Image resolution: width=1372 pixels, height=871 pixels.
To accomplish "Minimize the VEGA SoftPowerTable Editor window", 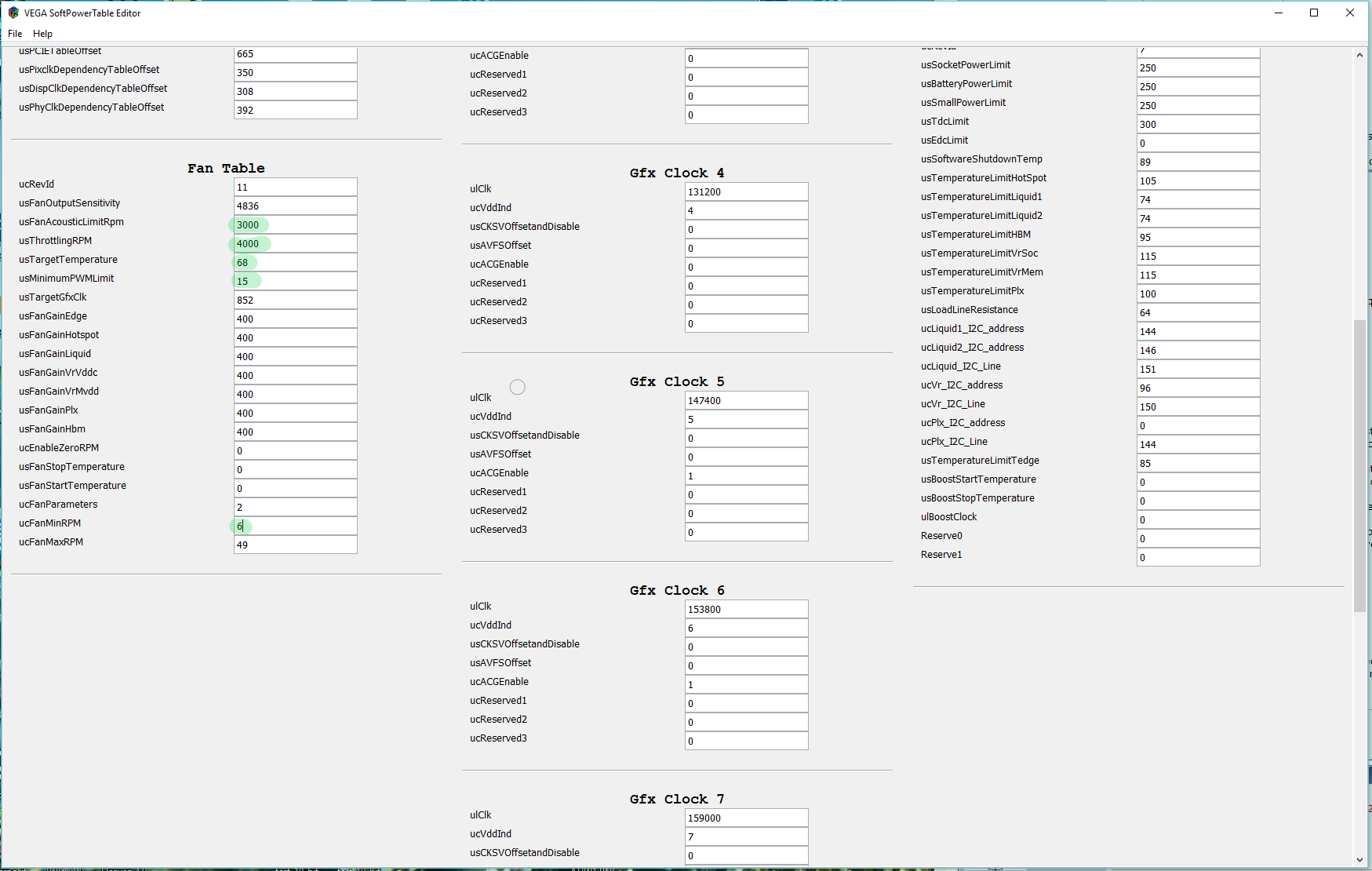I will pyautogui.click(x=1279, y=13).
